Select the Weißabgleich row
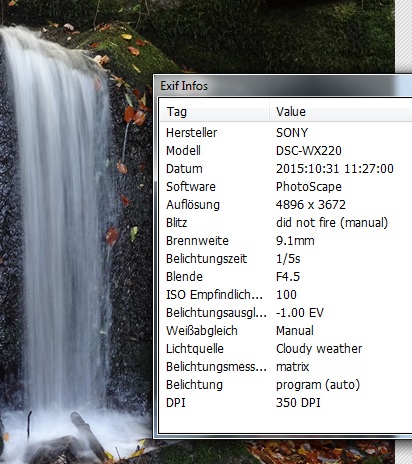The image size is (412, 464). [x=286, y=331]
